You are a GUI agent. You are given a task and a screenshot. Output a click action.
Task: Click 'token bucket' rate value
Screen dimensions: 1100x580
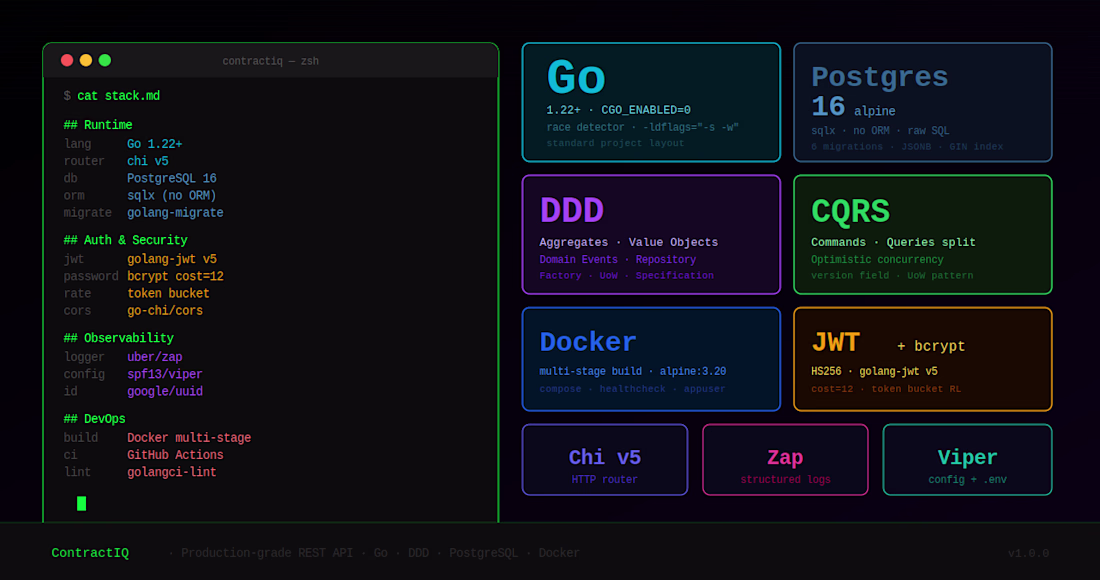[x=168, y=293]
